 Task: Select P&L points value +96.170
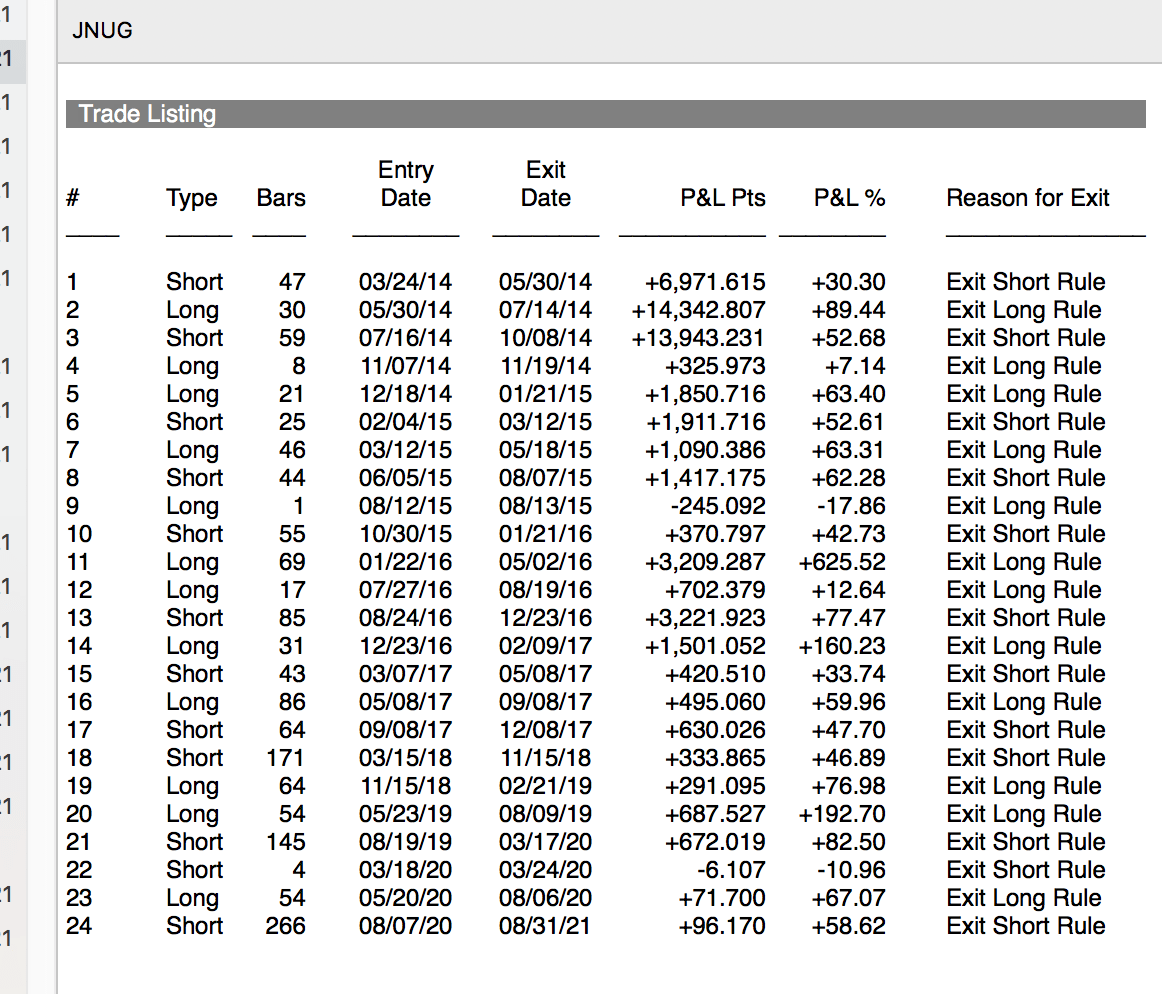[721, 927]
